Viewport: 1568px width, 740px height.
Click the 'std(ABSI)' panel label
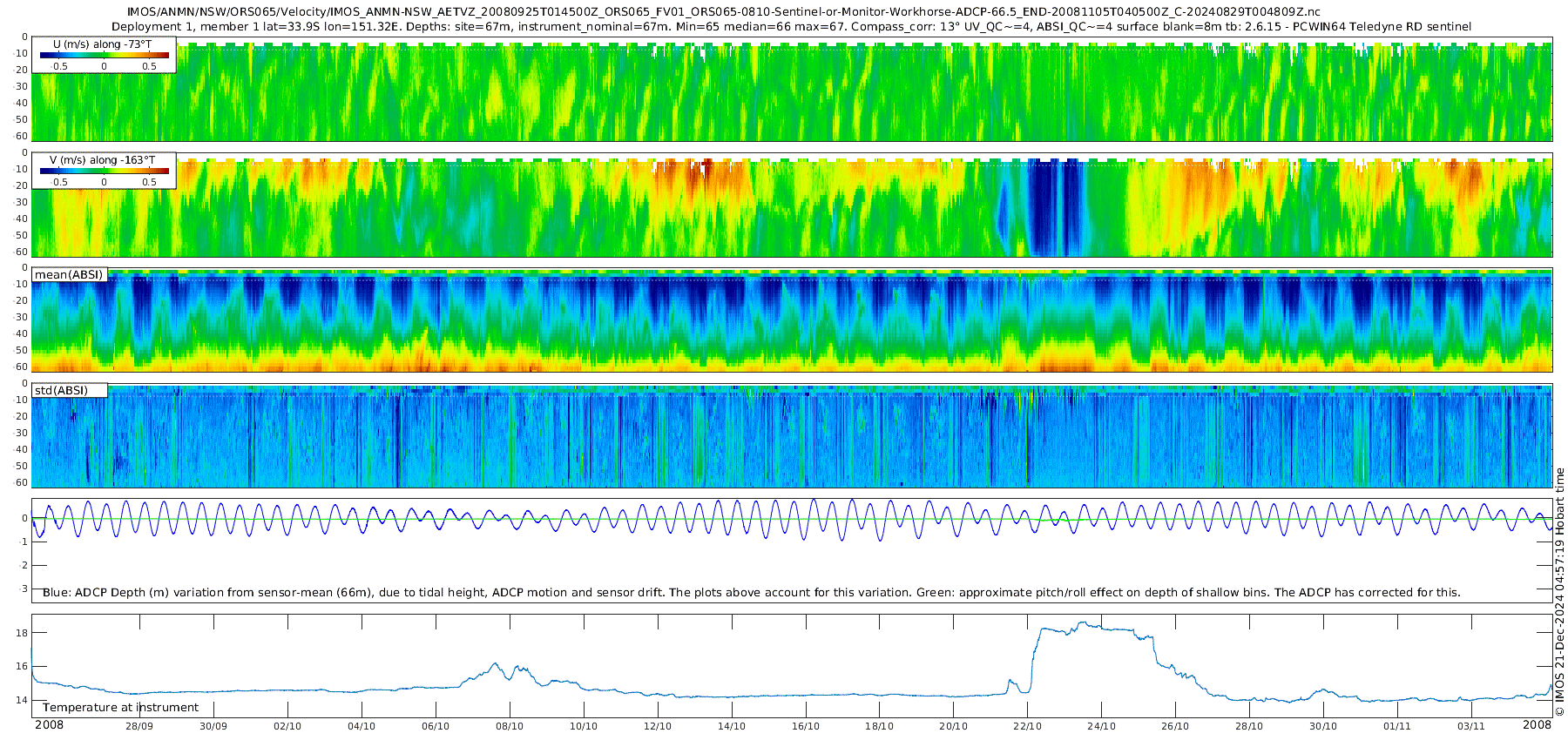click(61, 391)
